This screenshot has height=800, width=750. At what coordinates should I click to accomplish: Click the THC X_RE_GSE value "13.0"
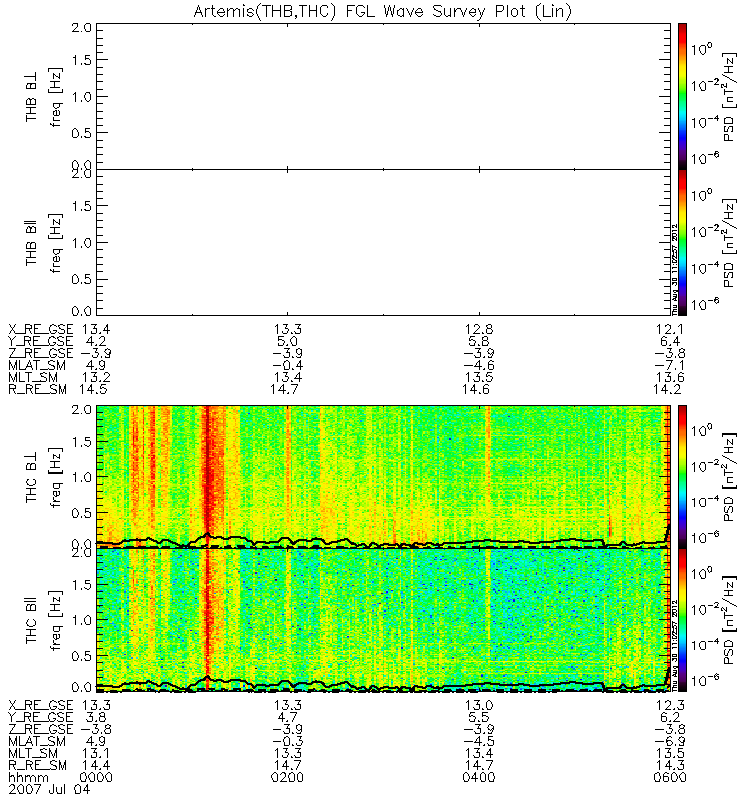(x=479, y=706)
